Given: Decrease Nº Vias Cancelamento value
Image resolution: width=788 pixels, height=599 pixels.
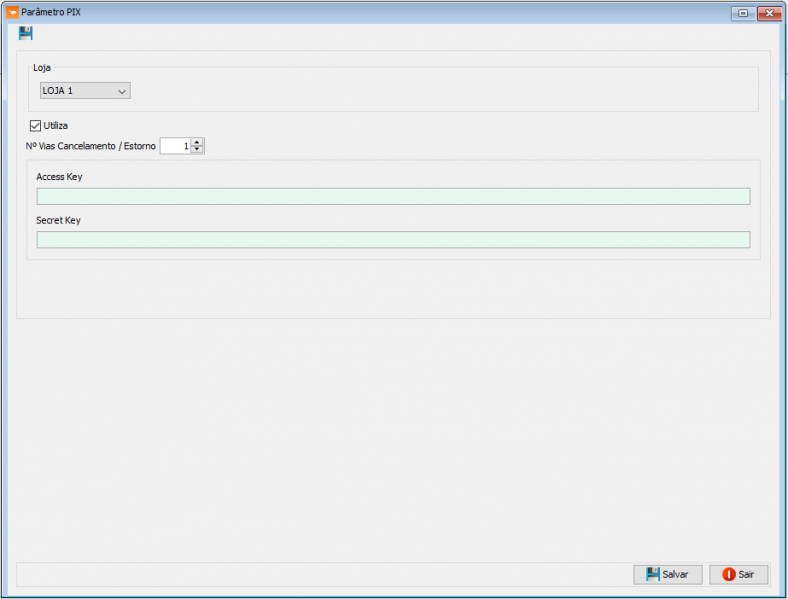Looking at the screenshot, I should click(198, 150).
